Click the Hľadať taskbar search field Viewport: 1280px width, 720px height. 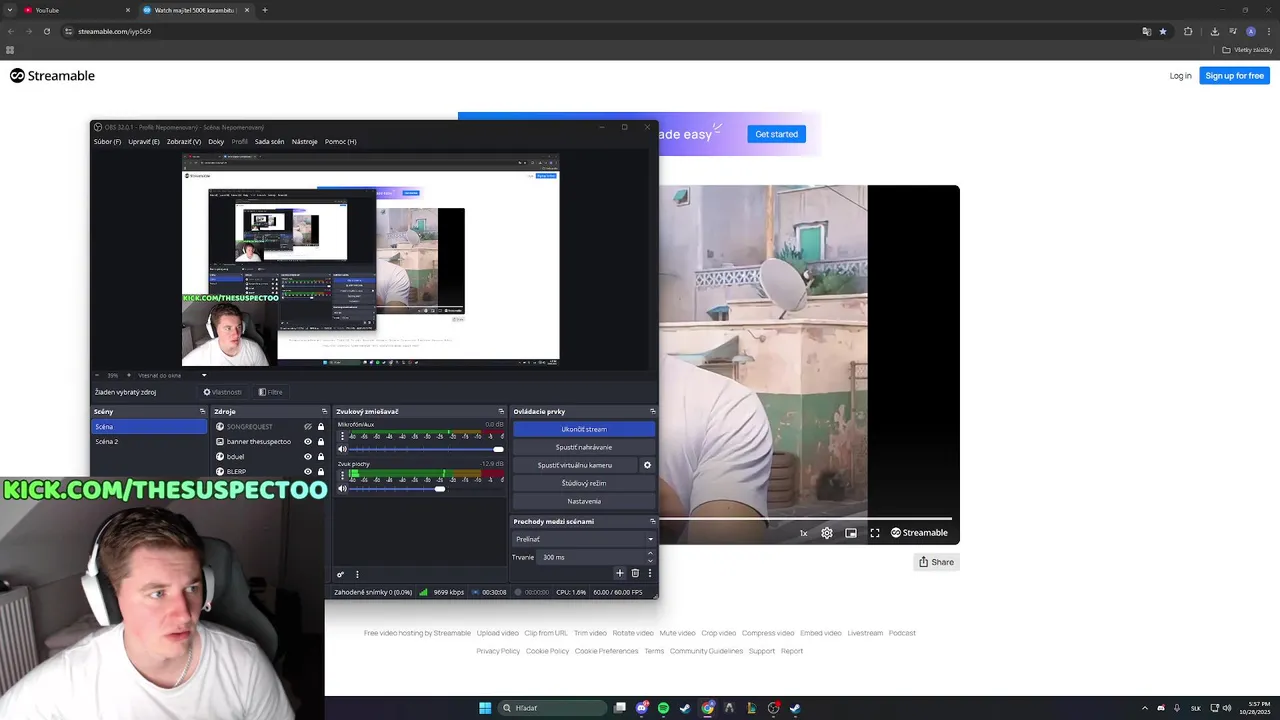(552, 708)
